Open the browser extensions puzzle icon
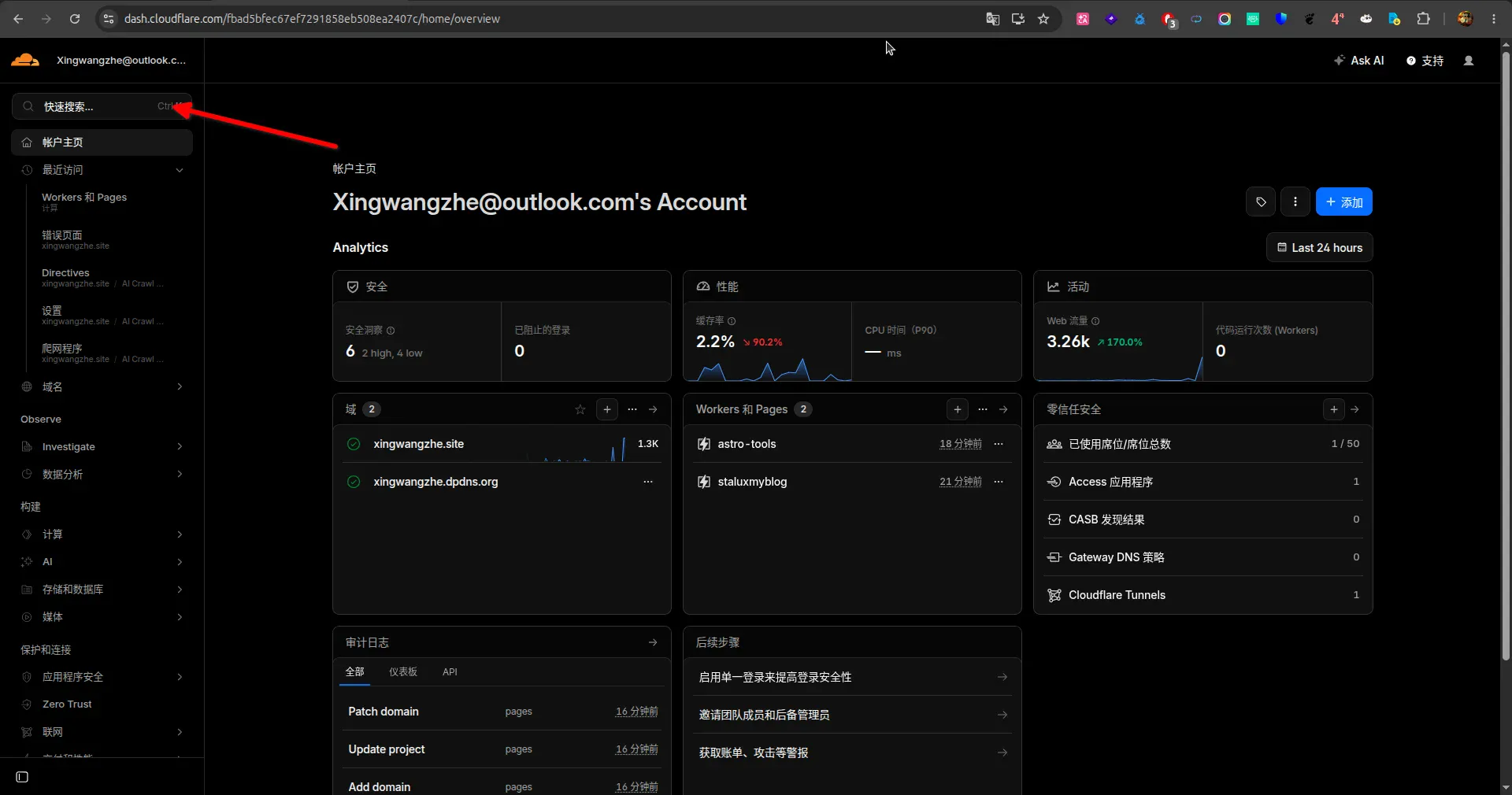 (x=1423, y=19)
